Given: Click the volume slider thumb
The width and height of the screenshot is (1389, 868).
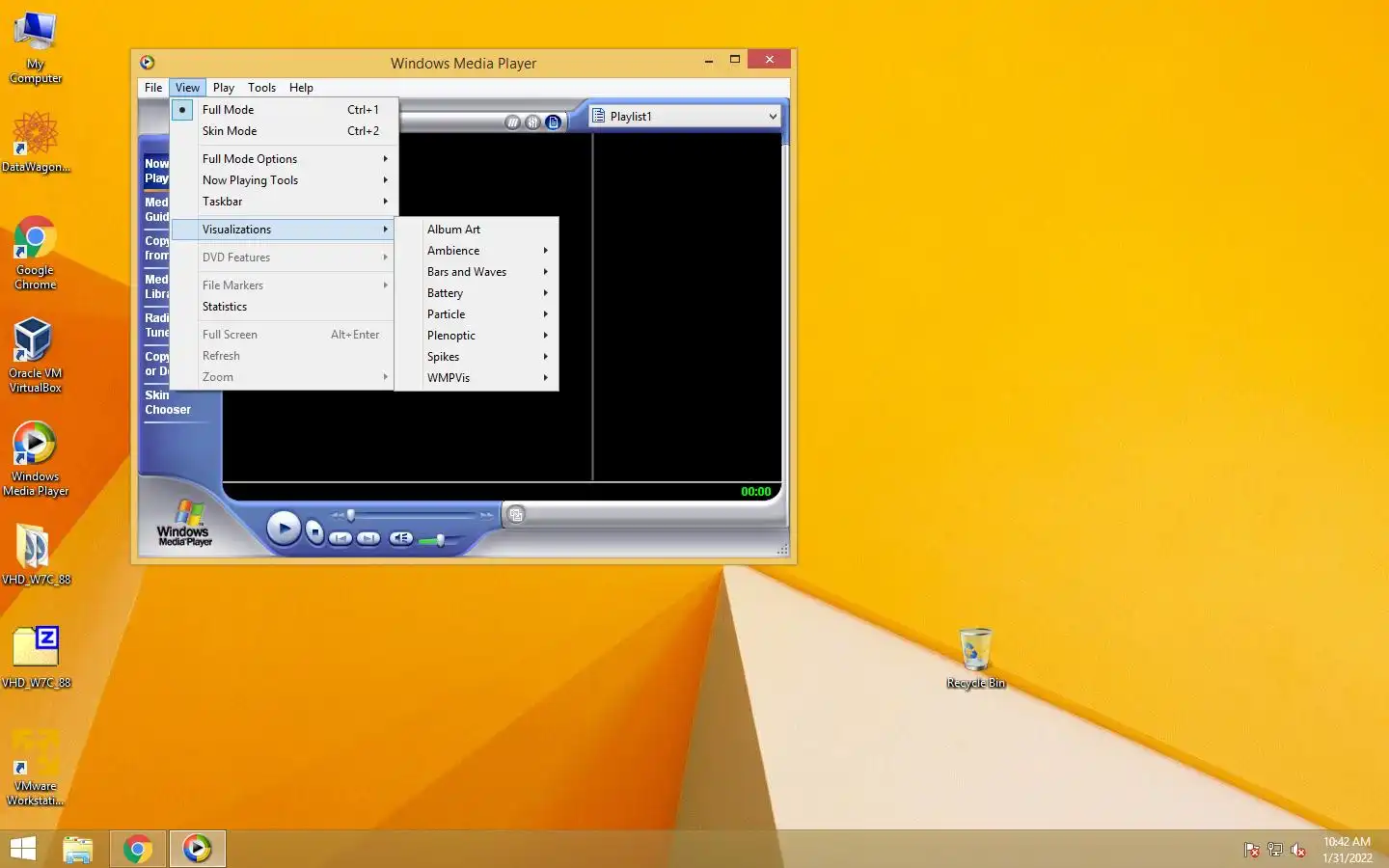Looking at the screenshot, I should [440, 540].
